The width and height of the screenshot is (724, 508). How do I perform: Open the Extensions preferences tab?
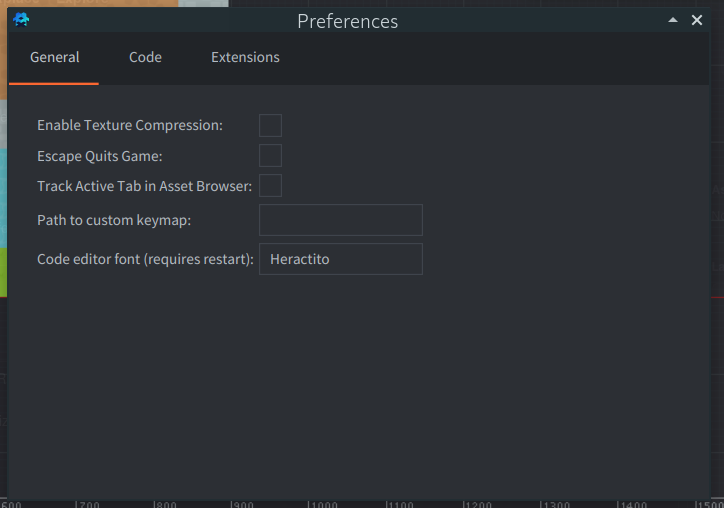pyautogui.click(x=245, y=58)
